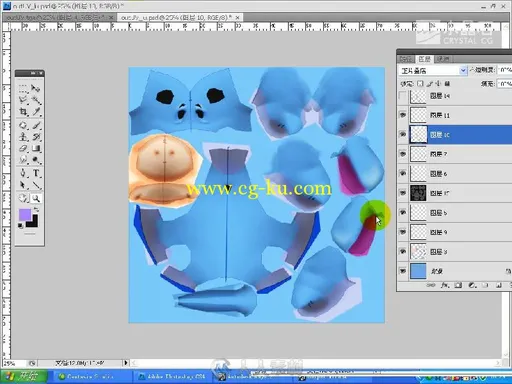Select the Pen tool
The height and width of the screenshot is (384, 512).
point(23,173)
